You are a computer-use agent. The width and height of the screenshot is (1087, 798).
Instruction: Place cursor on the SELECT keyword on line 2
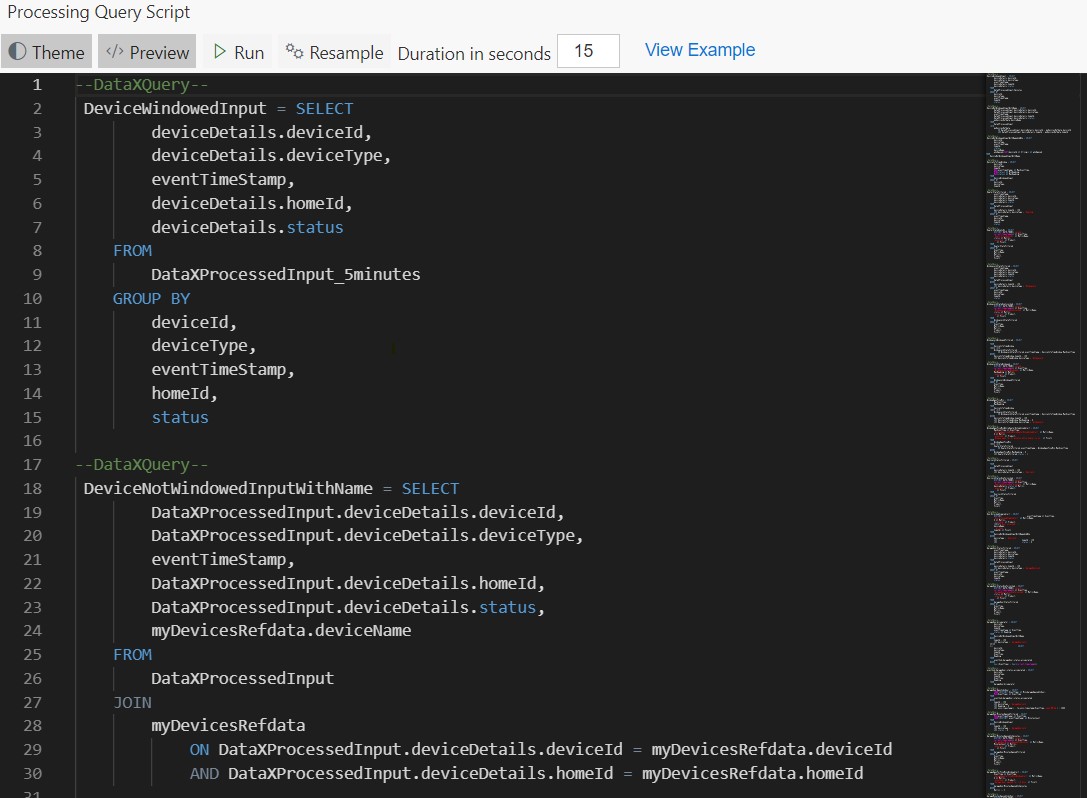(324, 108)
